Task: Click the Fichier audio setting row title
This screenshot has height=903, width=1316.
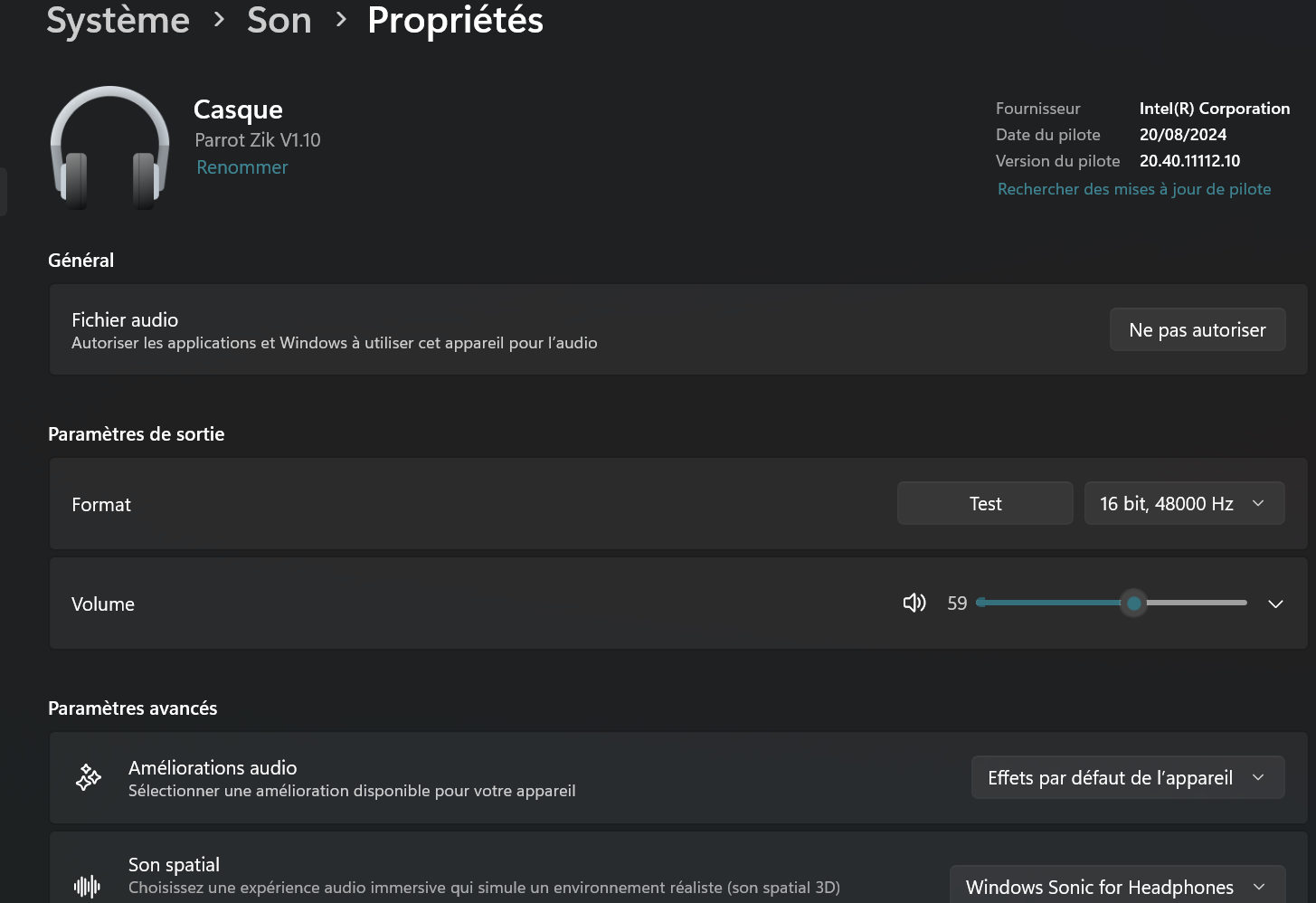Action: [125, 320]
